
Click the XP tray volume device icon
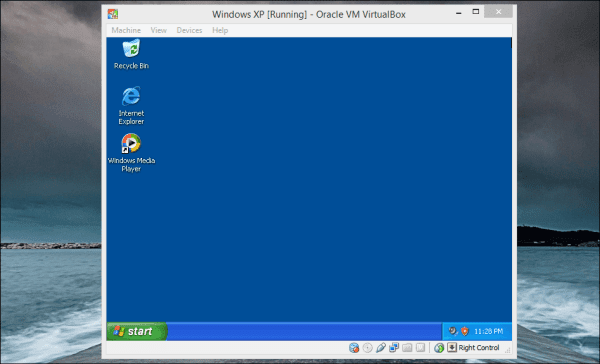pos(453,331)
